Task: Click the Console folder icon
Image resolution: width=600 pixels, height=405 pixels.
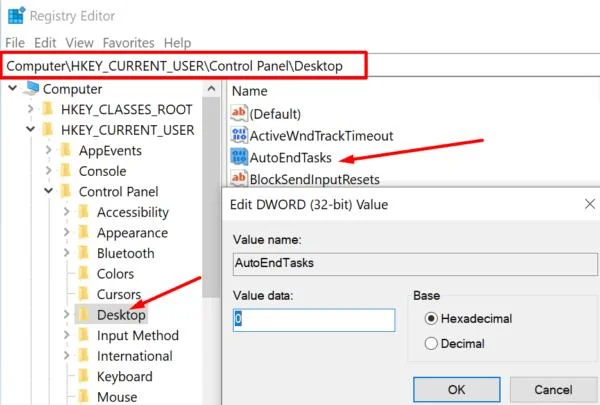Action: (65, 171)
